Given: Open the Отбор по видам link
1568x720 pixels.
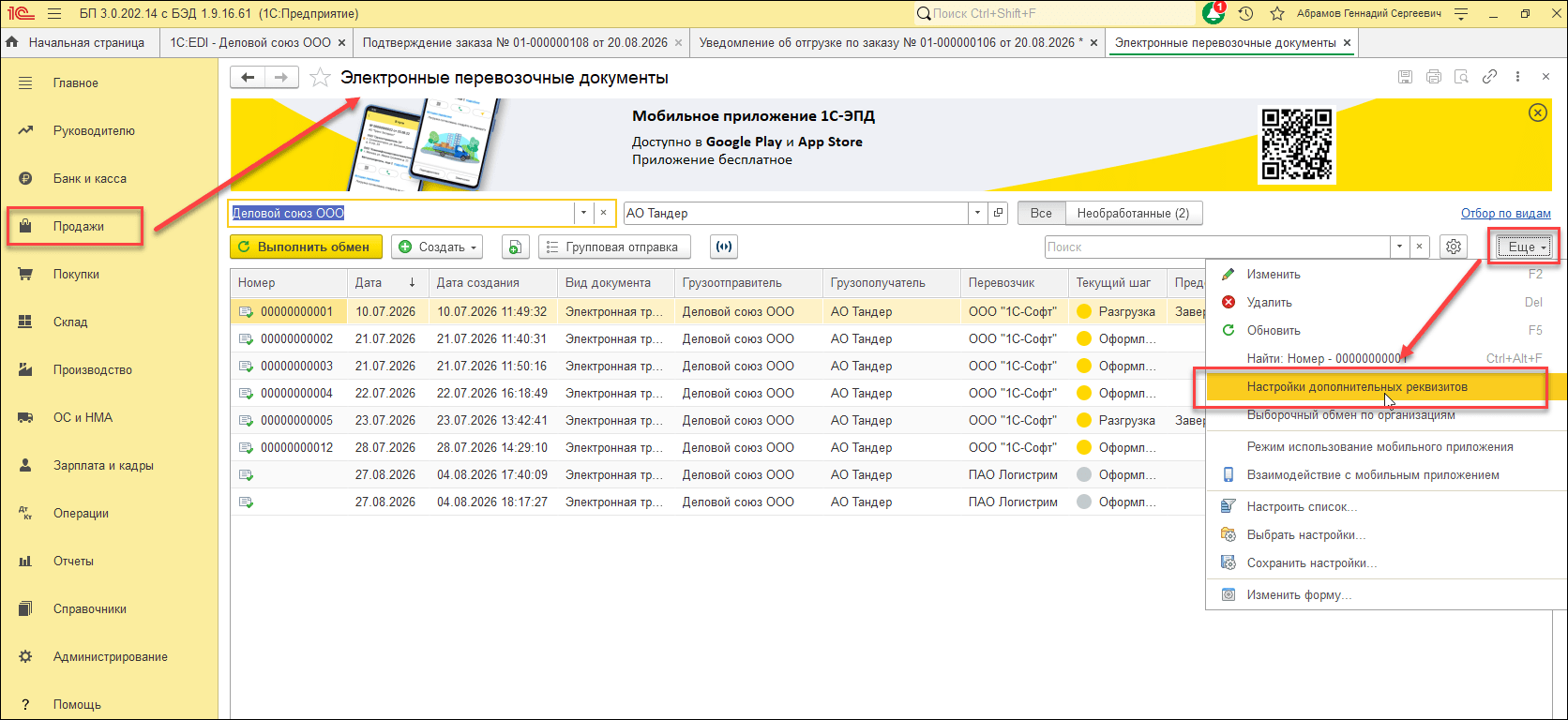Looking at the screenshot, I should coord(1505,213).
